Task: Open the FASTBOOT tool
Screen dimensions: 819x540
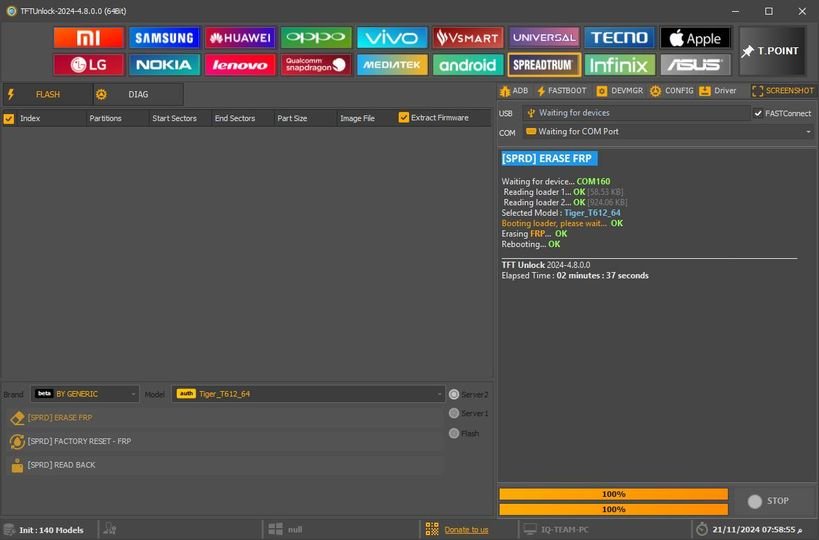Action: [561, 91]
